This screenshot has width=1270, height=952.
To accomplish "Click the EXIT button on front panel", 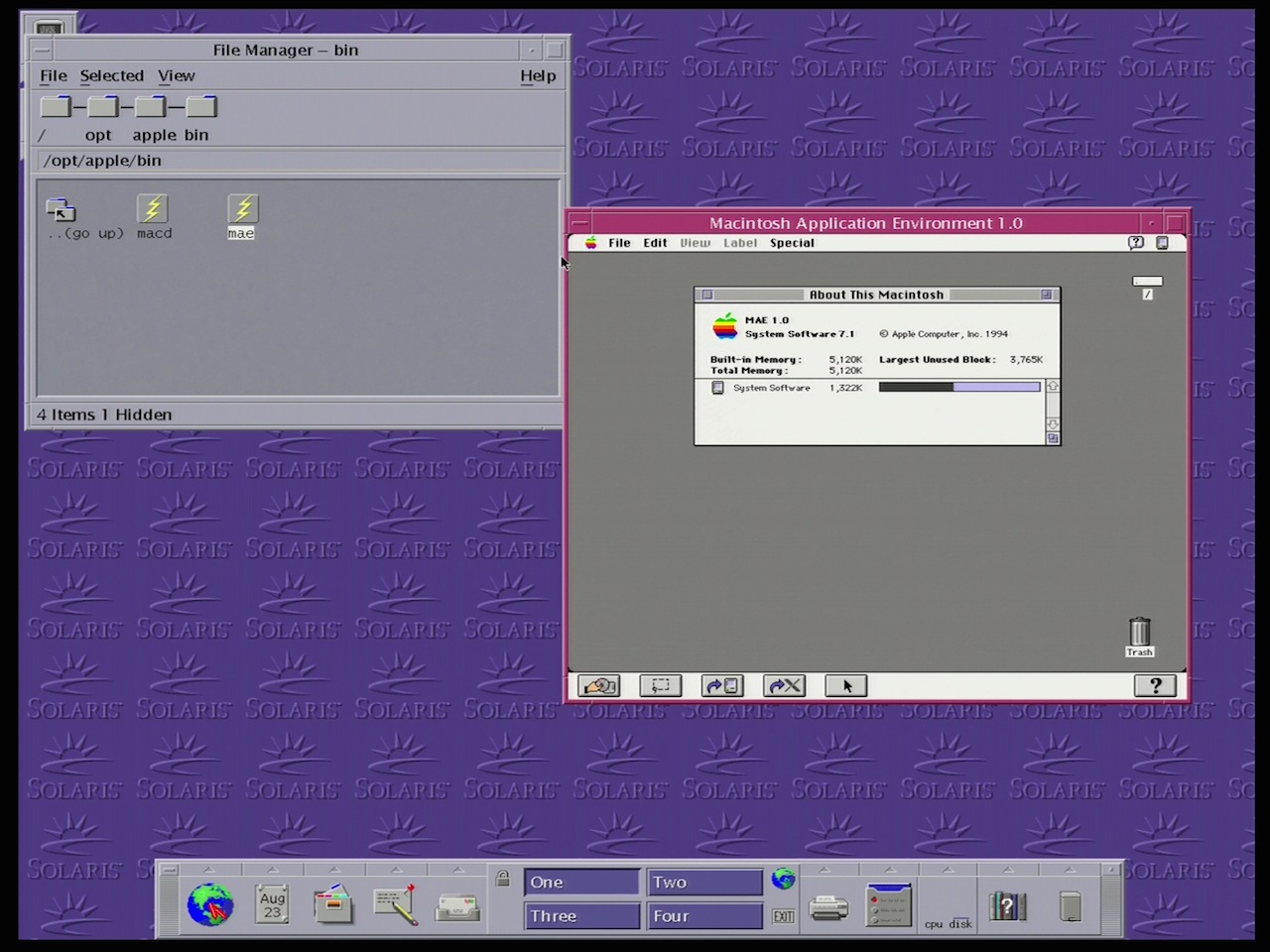I will [784, 916].
